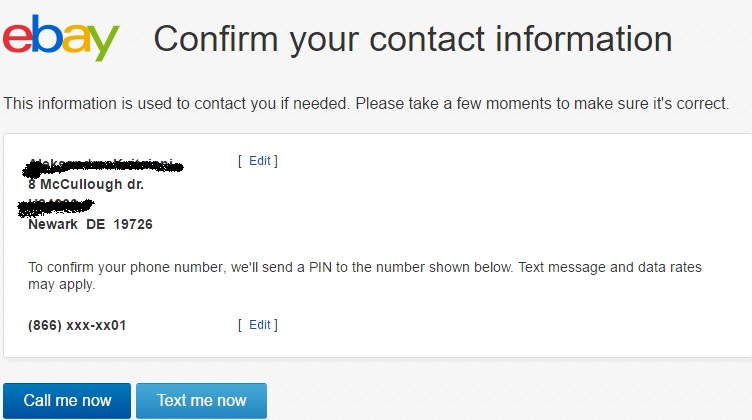
Task: Click the blacked-out line above Newark
Action: point(56,206)
